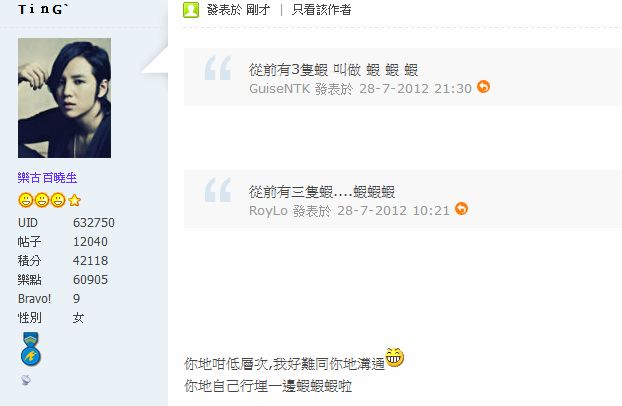This screenshot has height=406, width=622.
Task: Click the gold star rank icon
Action: (74, 200)
